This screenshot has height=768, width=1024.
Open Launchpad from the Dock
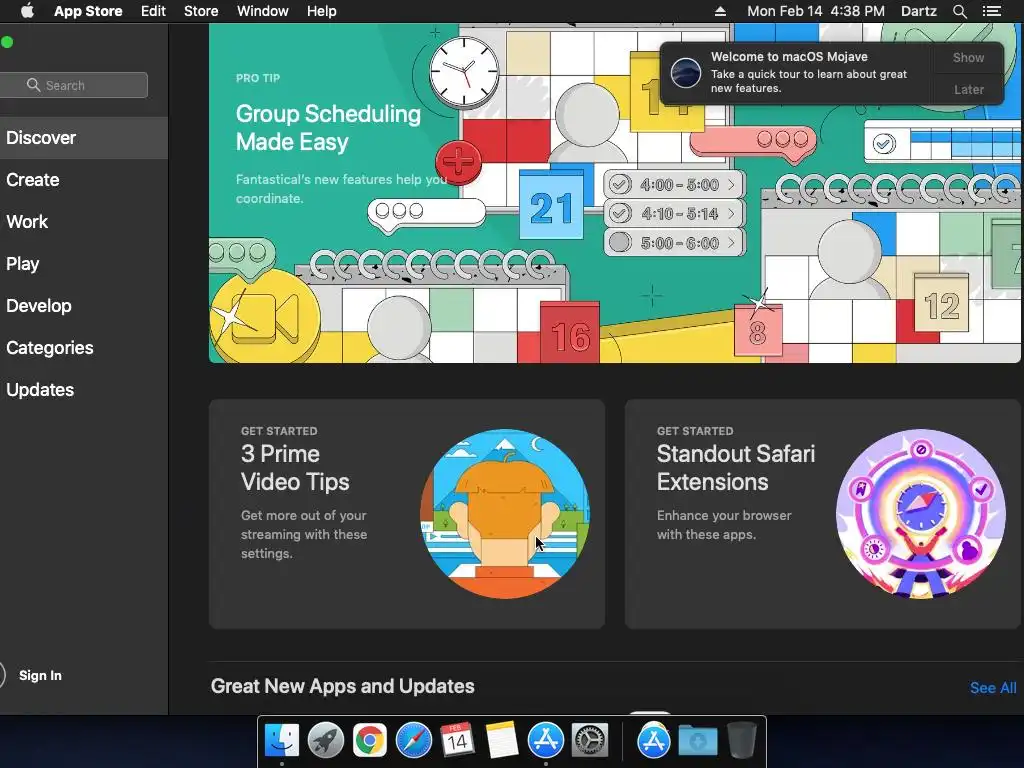(x=325, y=741)
